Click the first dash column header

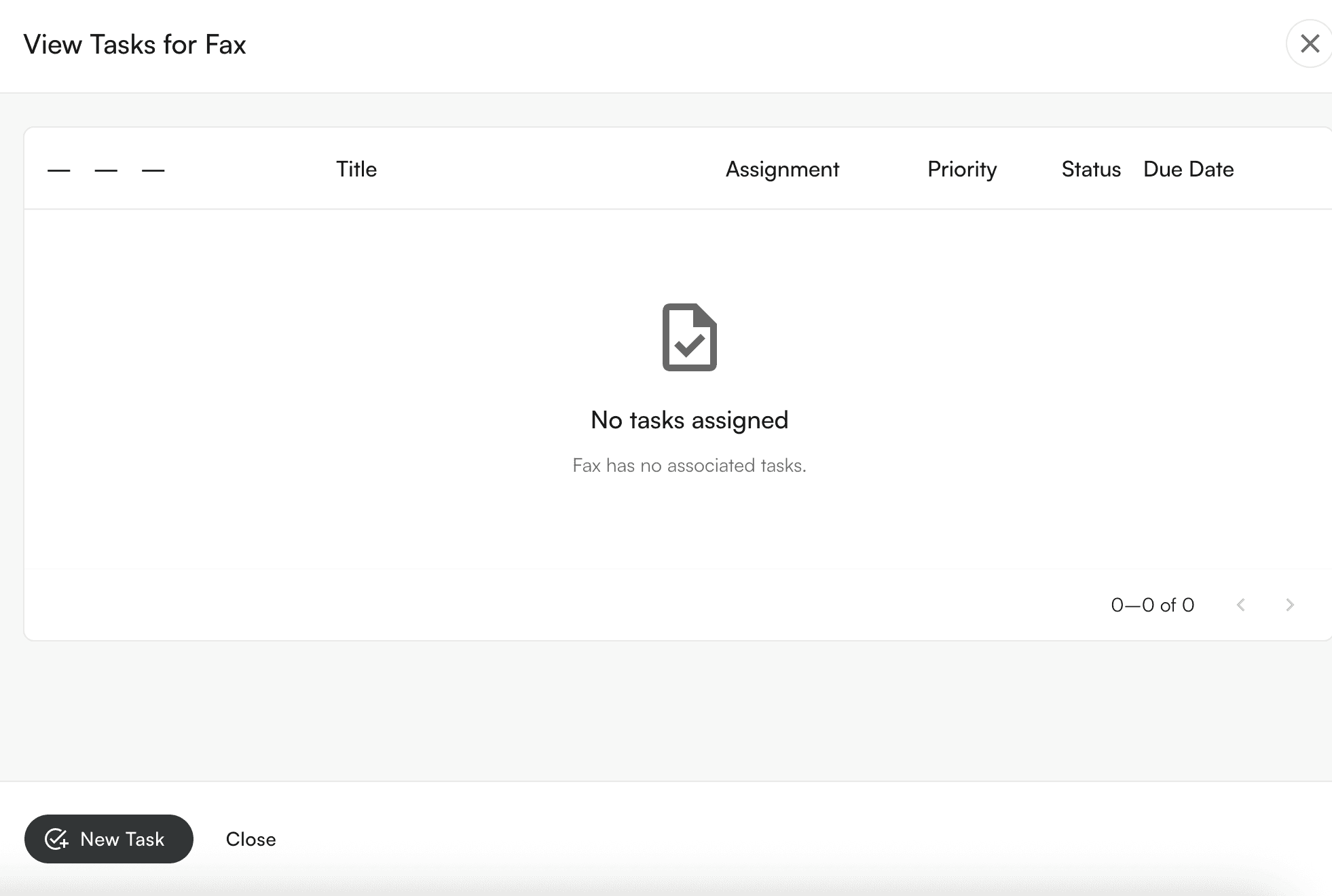pyautogui.click(x=59, y=170)
